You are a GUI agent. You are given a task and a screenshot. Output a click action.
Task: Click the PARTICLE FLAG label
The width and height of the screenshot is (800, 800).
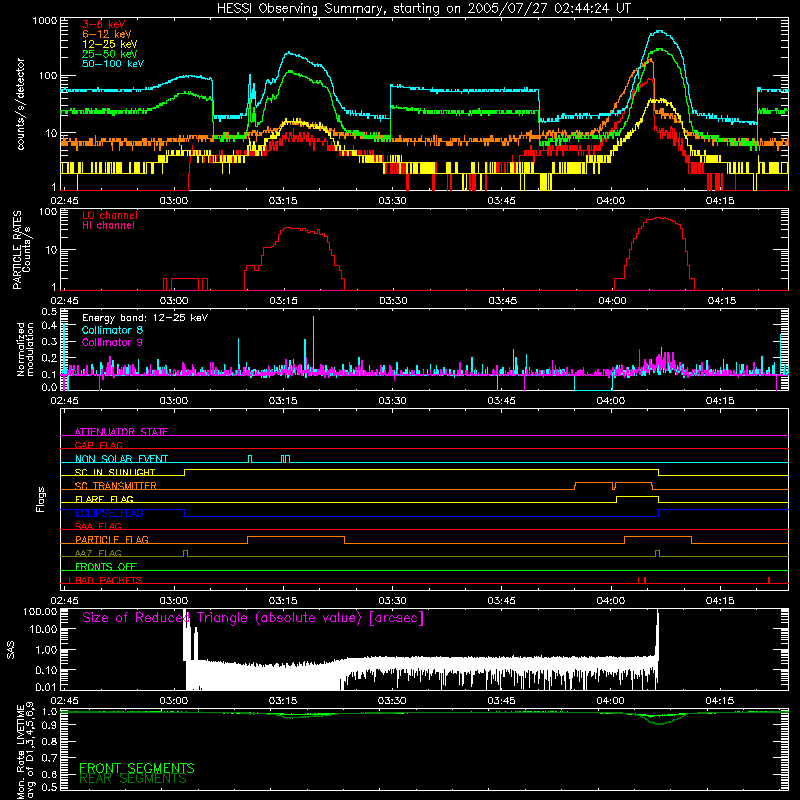click(112, 539)
